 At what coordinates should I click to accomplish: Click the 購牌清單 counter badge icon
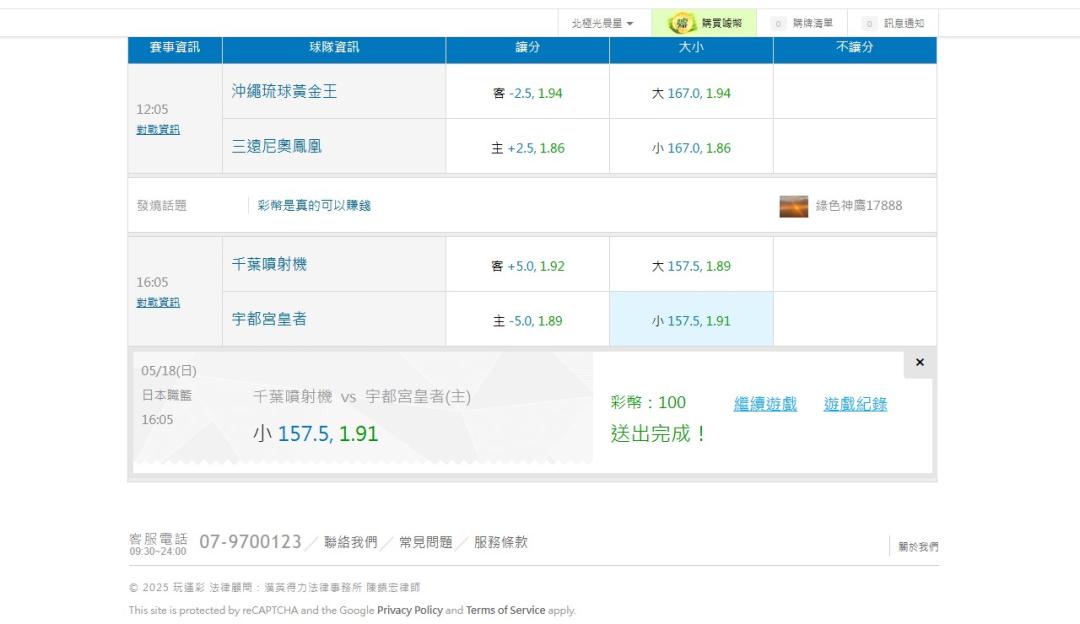(778, 23)
